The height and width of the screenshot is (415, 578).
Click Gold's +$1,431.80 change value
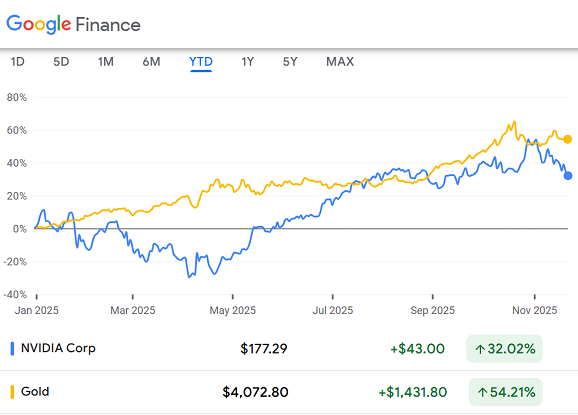pyautogui.click(x=412, y=392)
